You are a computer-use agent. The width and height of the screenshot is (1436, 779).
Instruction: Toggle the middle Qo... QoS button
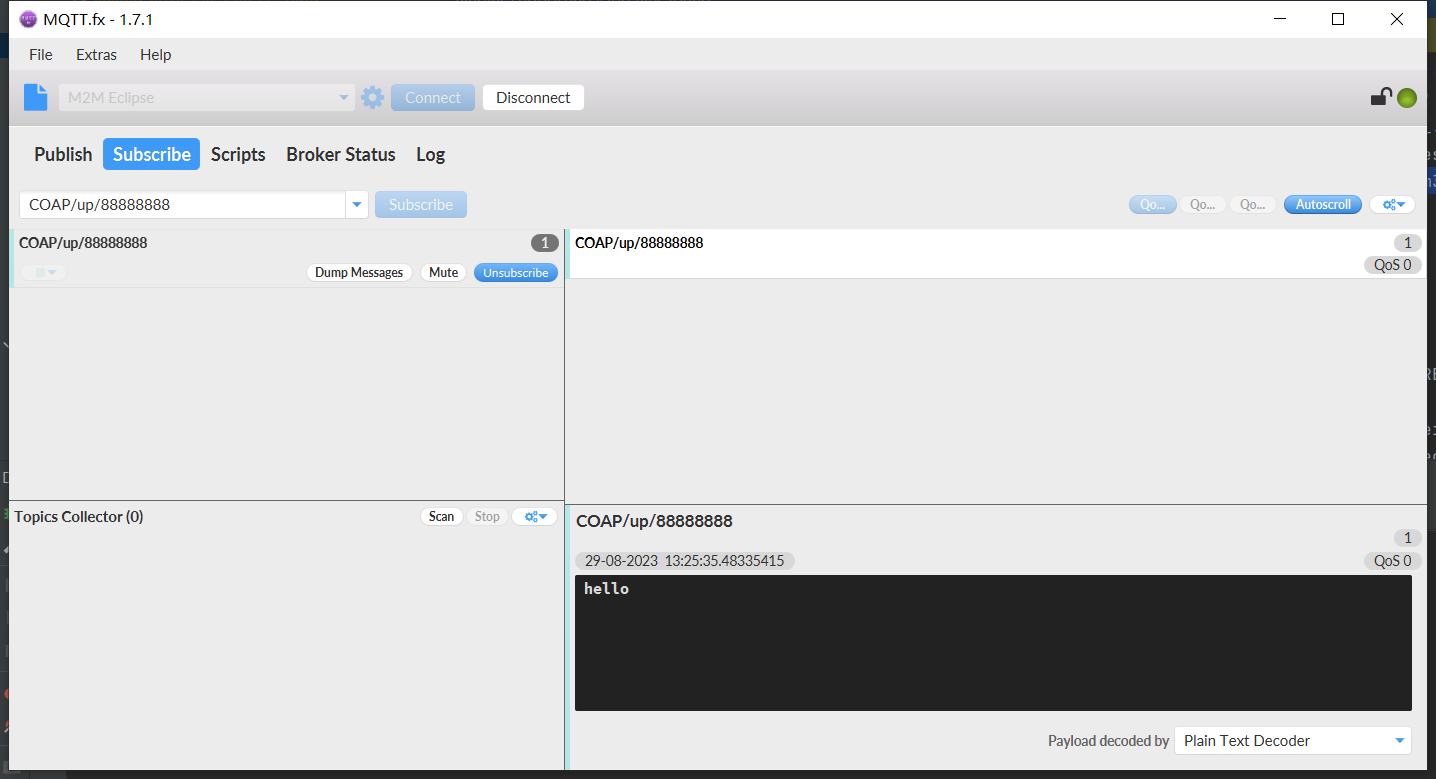pos(1202,204)
